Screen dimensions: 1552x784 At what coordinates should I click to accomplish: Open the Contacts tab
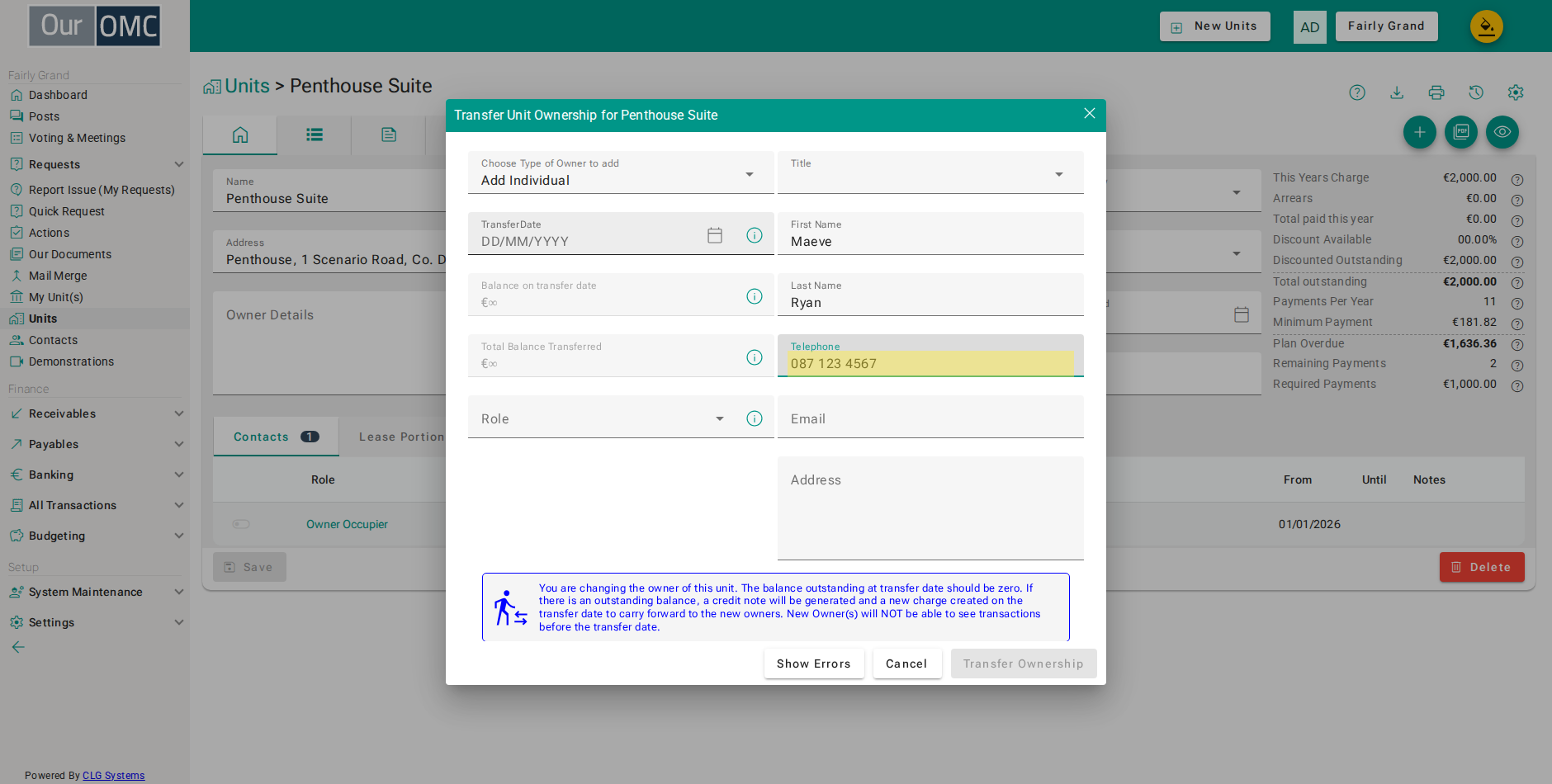[x=276, y=437]
